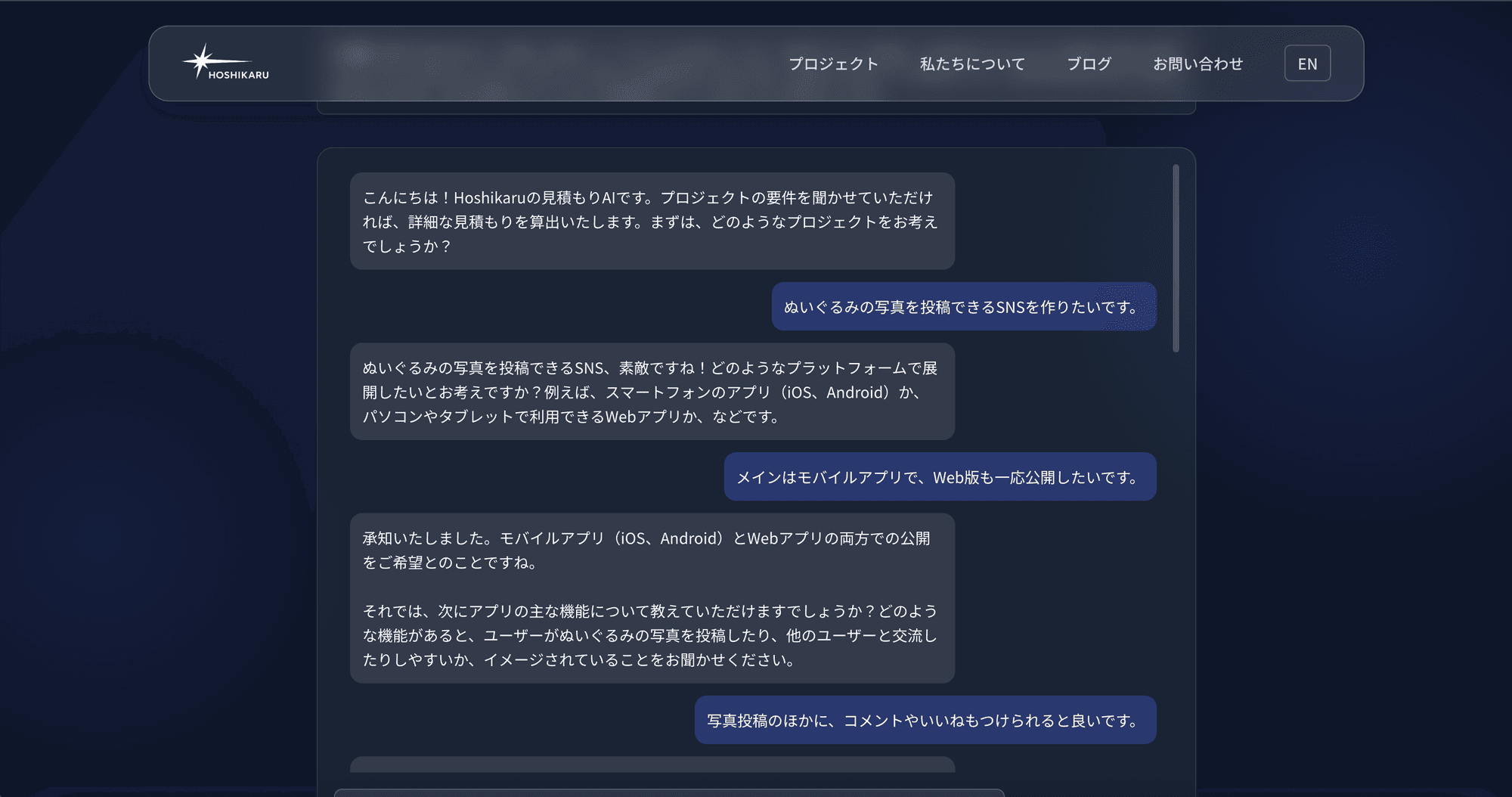1512x797 pixels.
Task: Select the user message about 写真投稿 and コメント
Action: [925, 720]
